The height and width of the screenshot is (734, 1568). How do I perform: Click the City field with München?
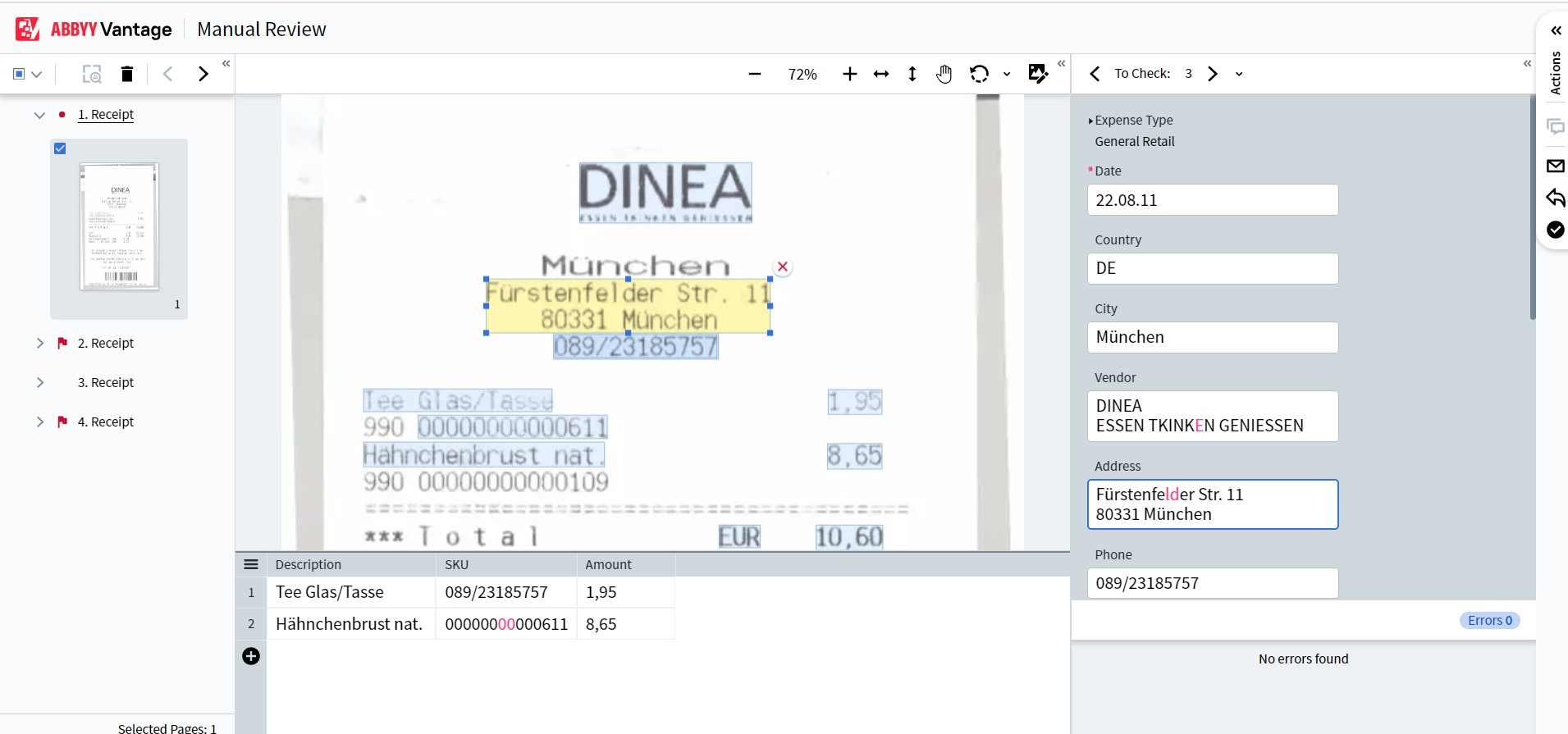pyautogui.click(x=1213, y=337)
